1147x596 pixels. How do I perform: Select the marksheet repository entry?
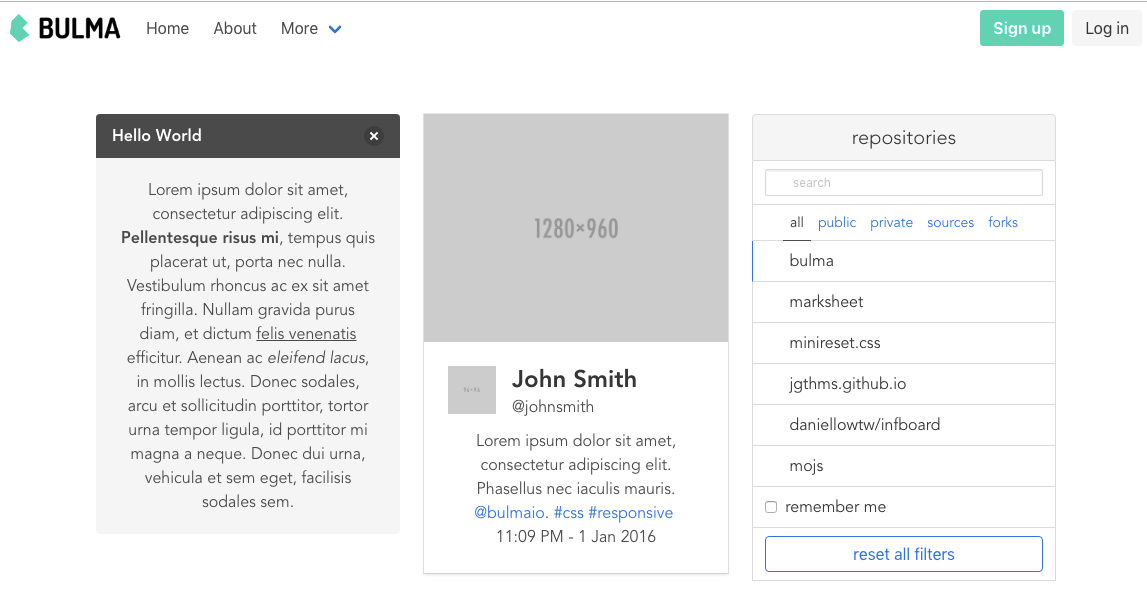pos(826,302)
